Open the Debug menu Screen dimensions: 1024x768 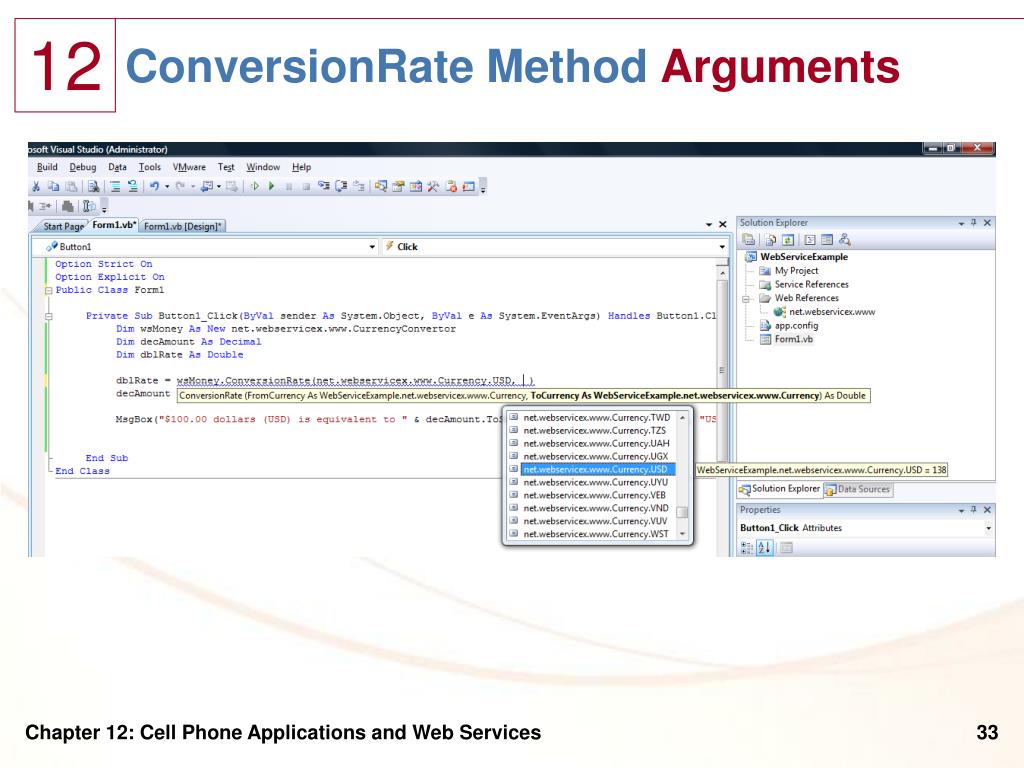83,167
